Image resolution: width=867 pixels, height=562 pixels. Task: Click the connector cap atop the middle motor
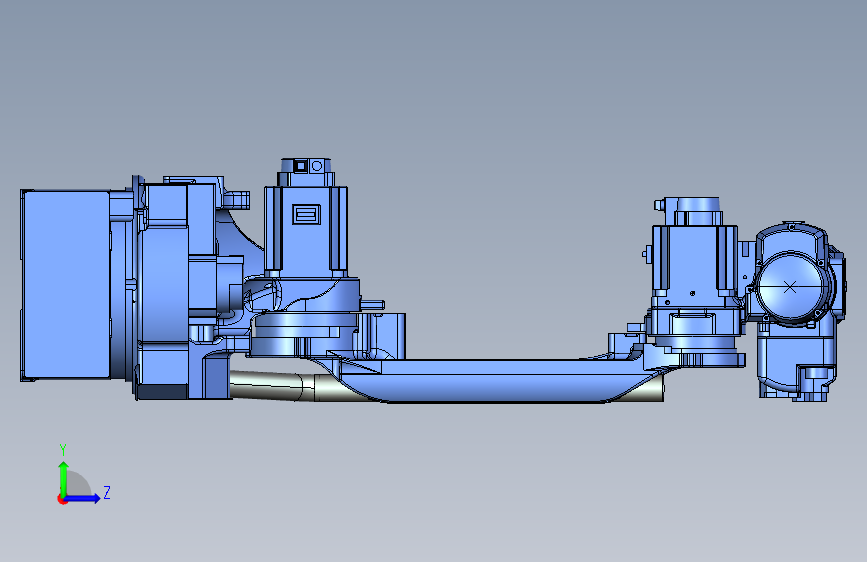306,165
